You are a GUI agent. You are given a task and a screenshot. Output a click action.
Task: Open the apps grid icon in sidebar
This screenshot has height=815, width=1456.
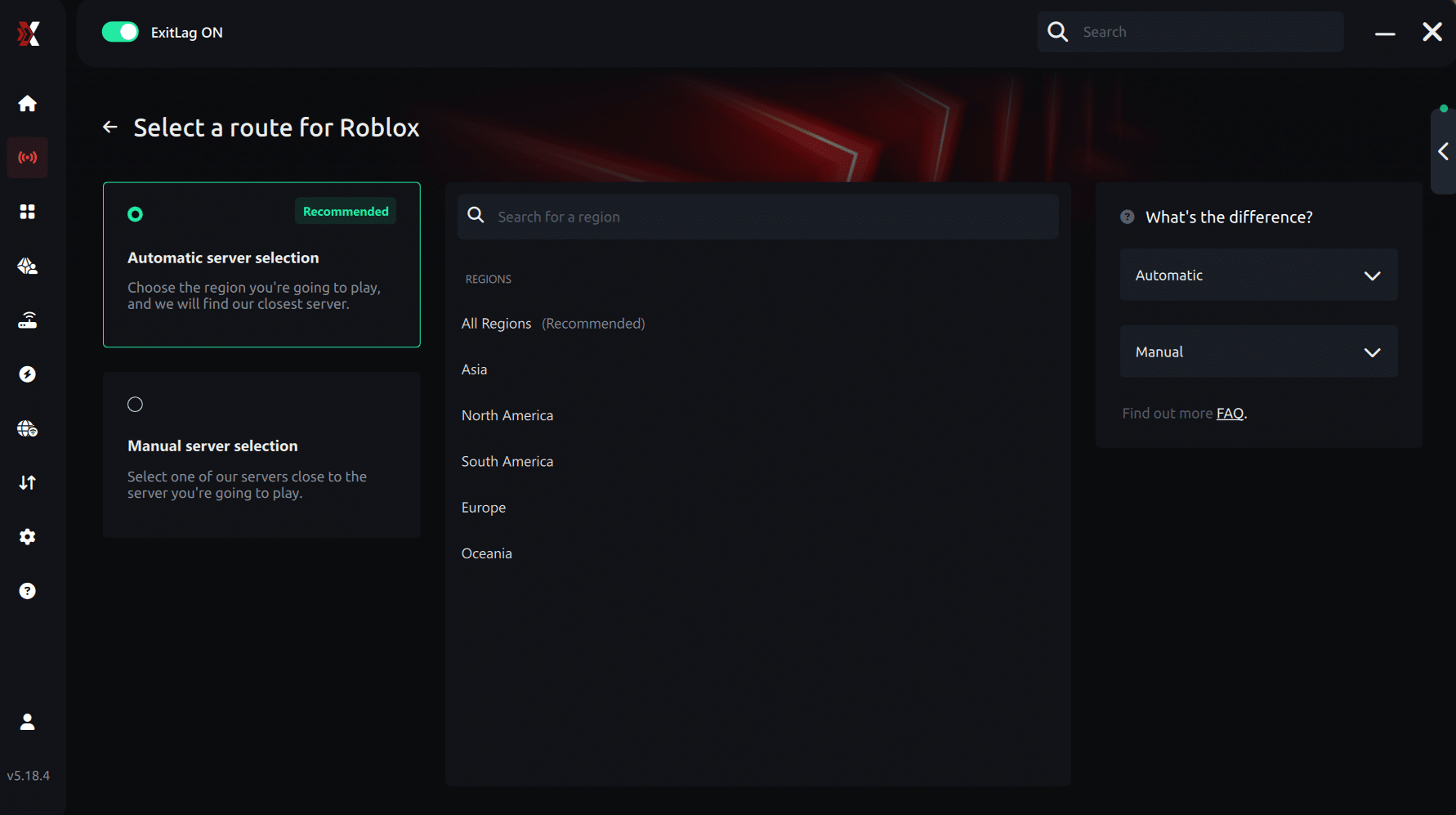point(27,212)
